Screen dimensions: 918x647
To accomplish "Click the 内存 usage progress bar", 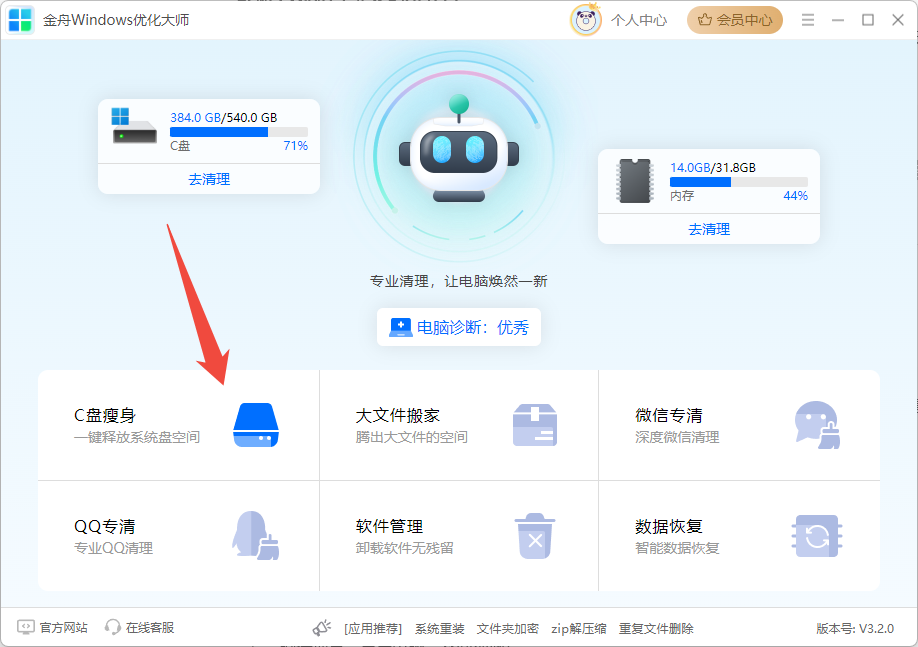I will 739,182.
